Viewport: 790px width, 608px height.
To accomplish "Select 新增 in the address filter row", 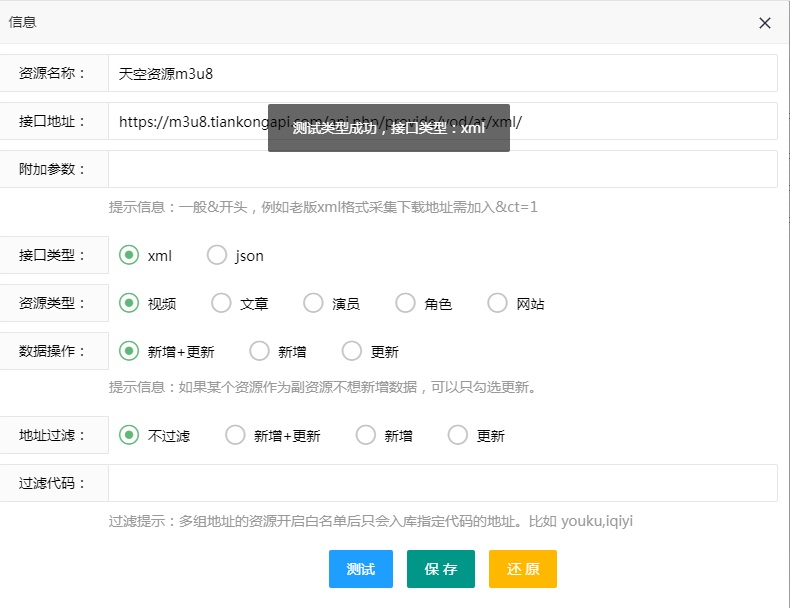I will (x=365, y=435).
